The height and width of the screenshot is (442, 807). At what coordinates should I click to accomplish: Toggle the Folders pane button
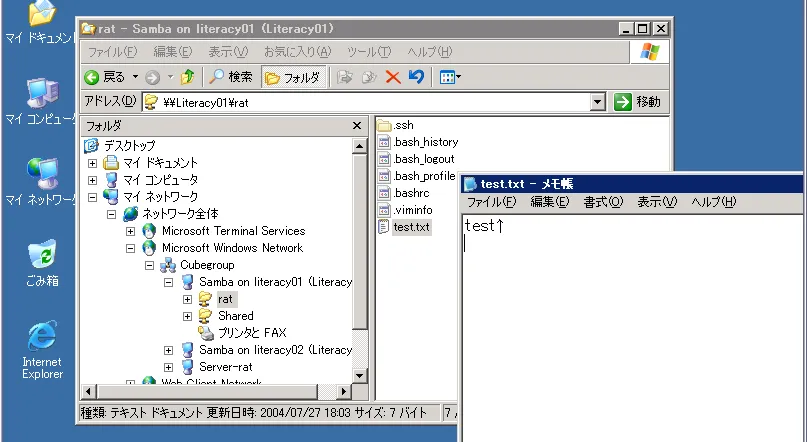(293, 77)
